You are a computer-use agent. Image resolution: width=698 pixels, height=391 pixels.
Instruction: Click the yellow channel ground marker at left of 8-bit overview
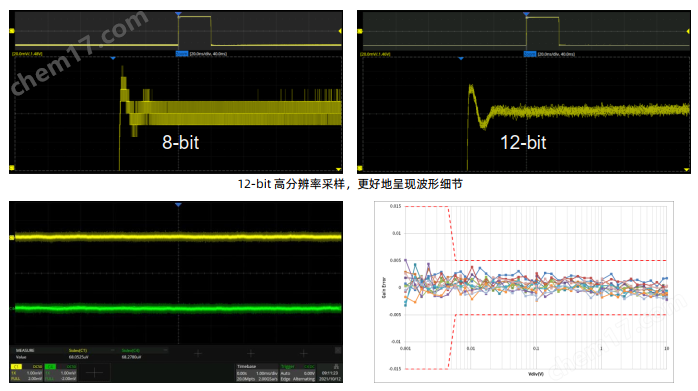[x=12, y=31]
